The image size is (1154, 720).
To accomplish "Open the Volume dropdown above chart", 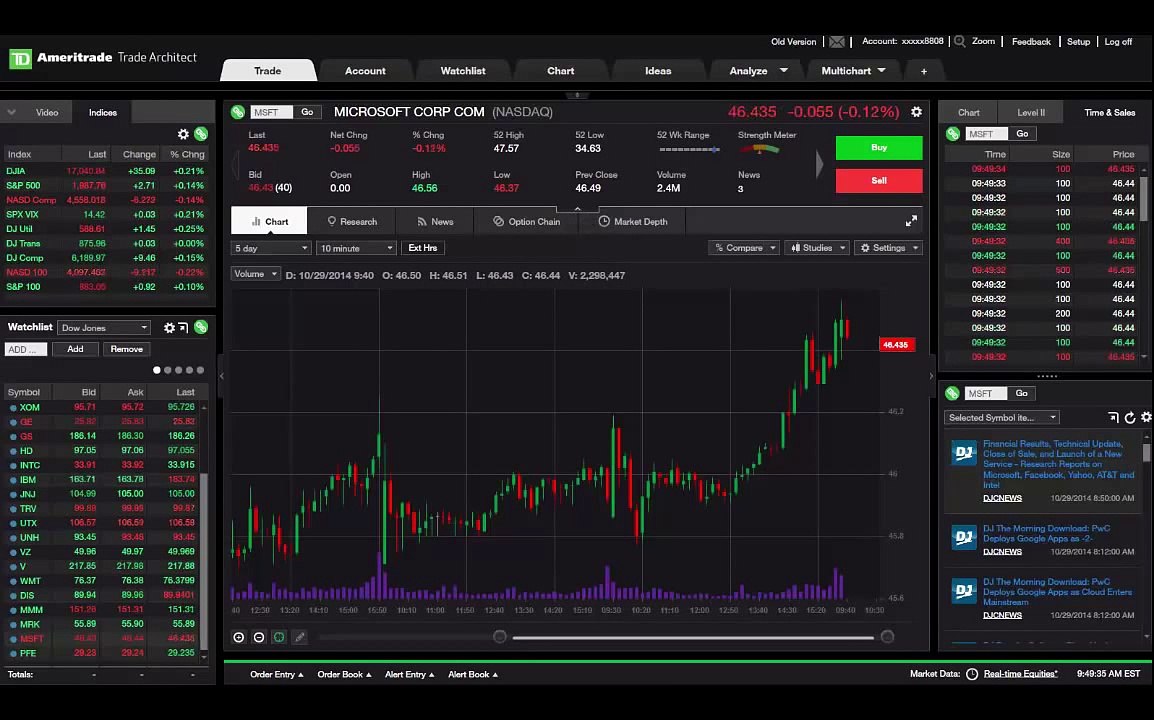I will click(255, 274).
